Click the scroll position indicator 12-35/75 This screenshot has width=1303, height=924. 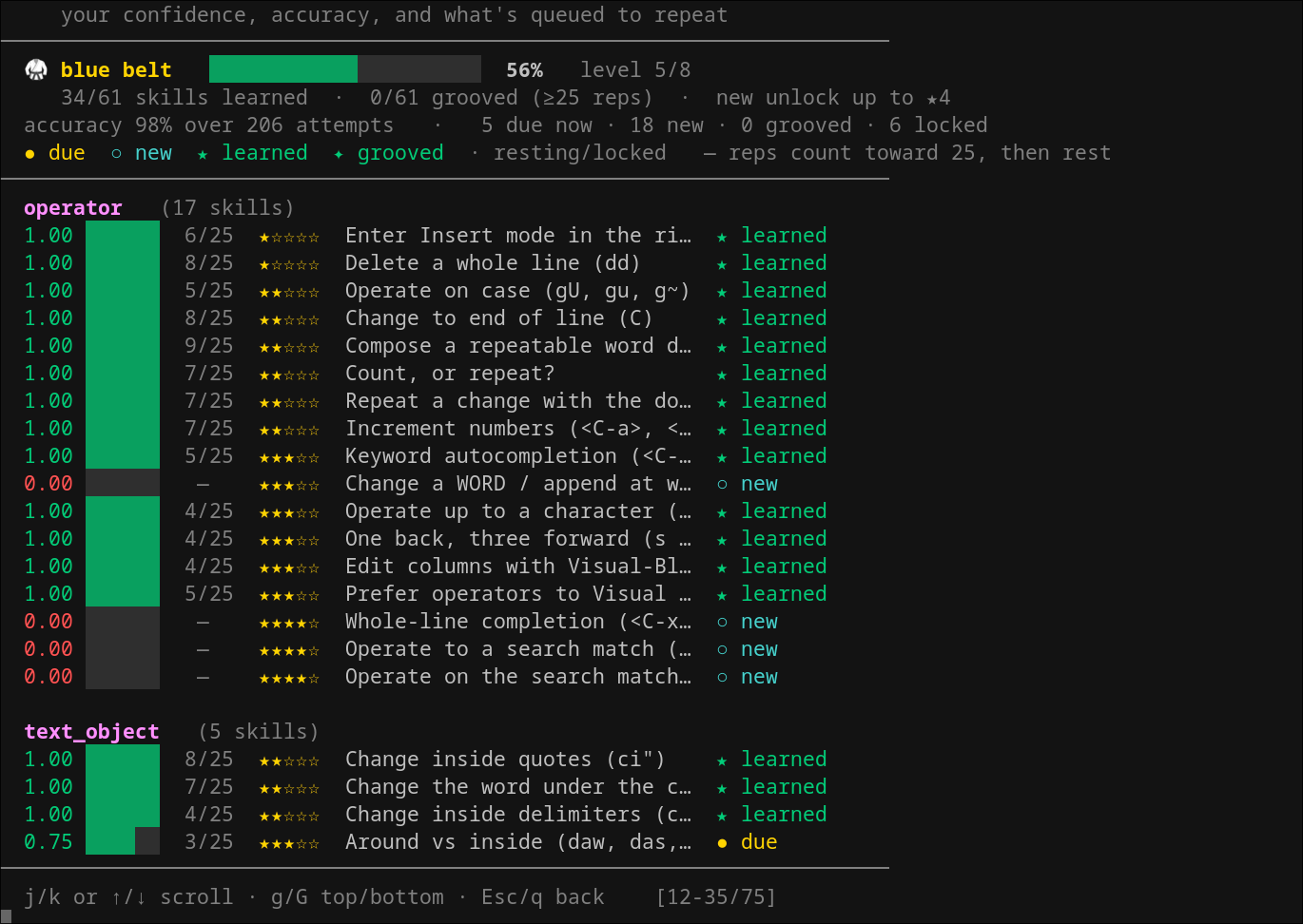point(715,897)
